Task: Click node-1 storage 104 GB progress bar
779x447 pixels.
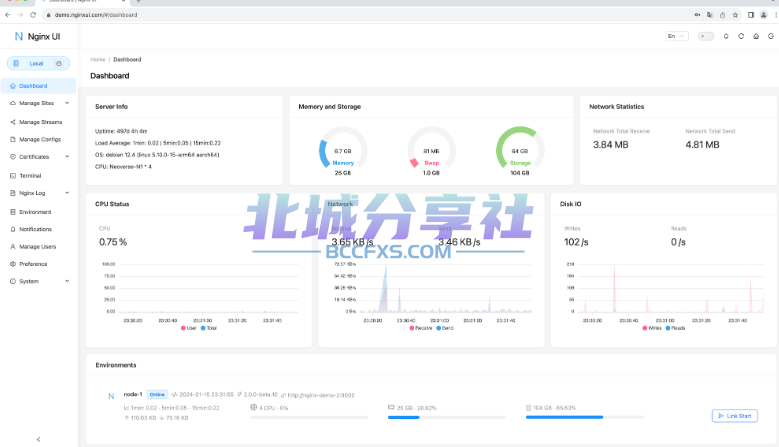Action: tap(585, 418)
